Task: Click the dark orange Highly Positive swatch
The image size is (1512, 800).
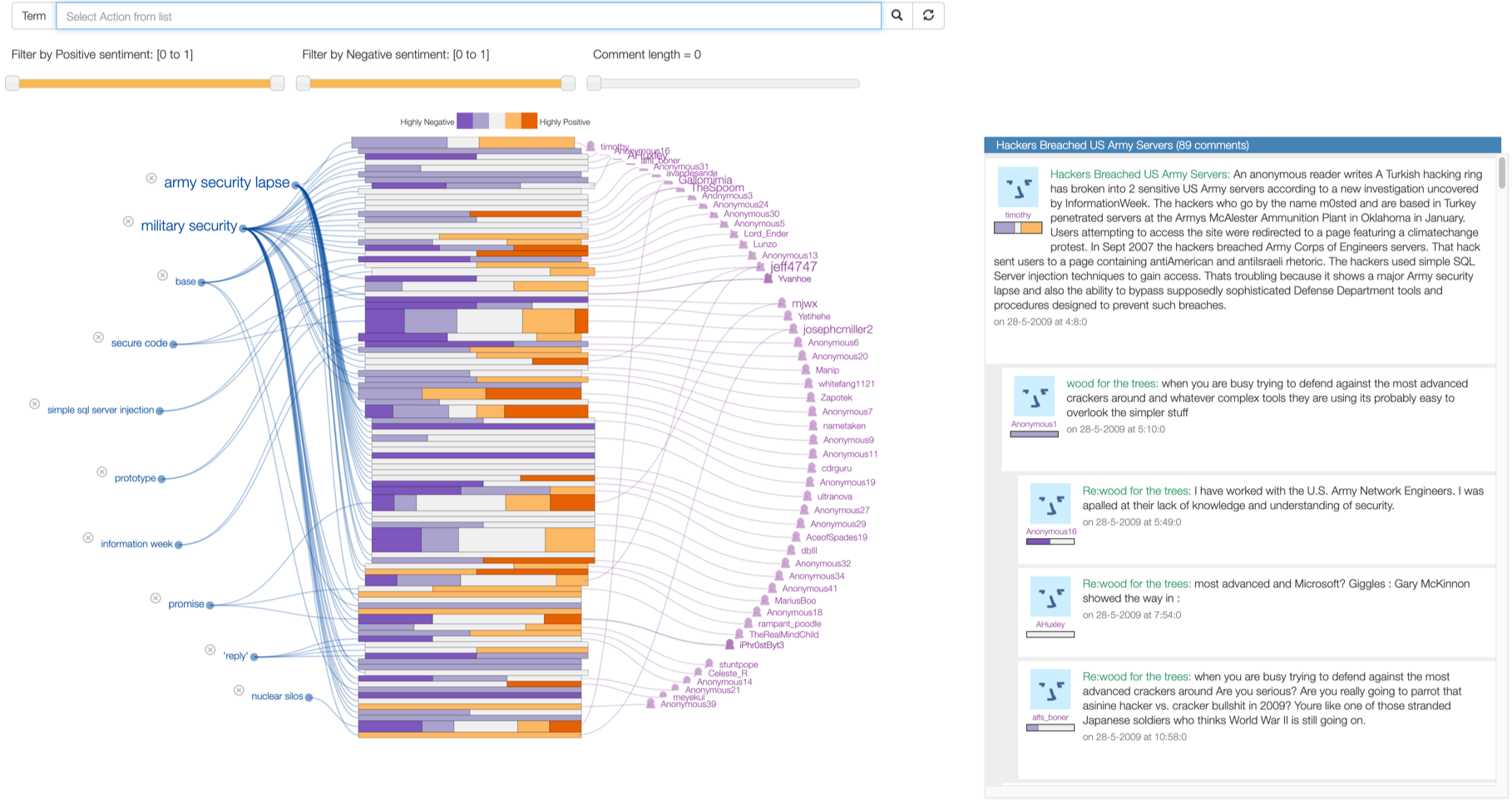Action: (x=529, y=121)
